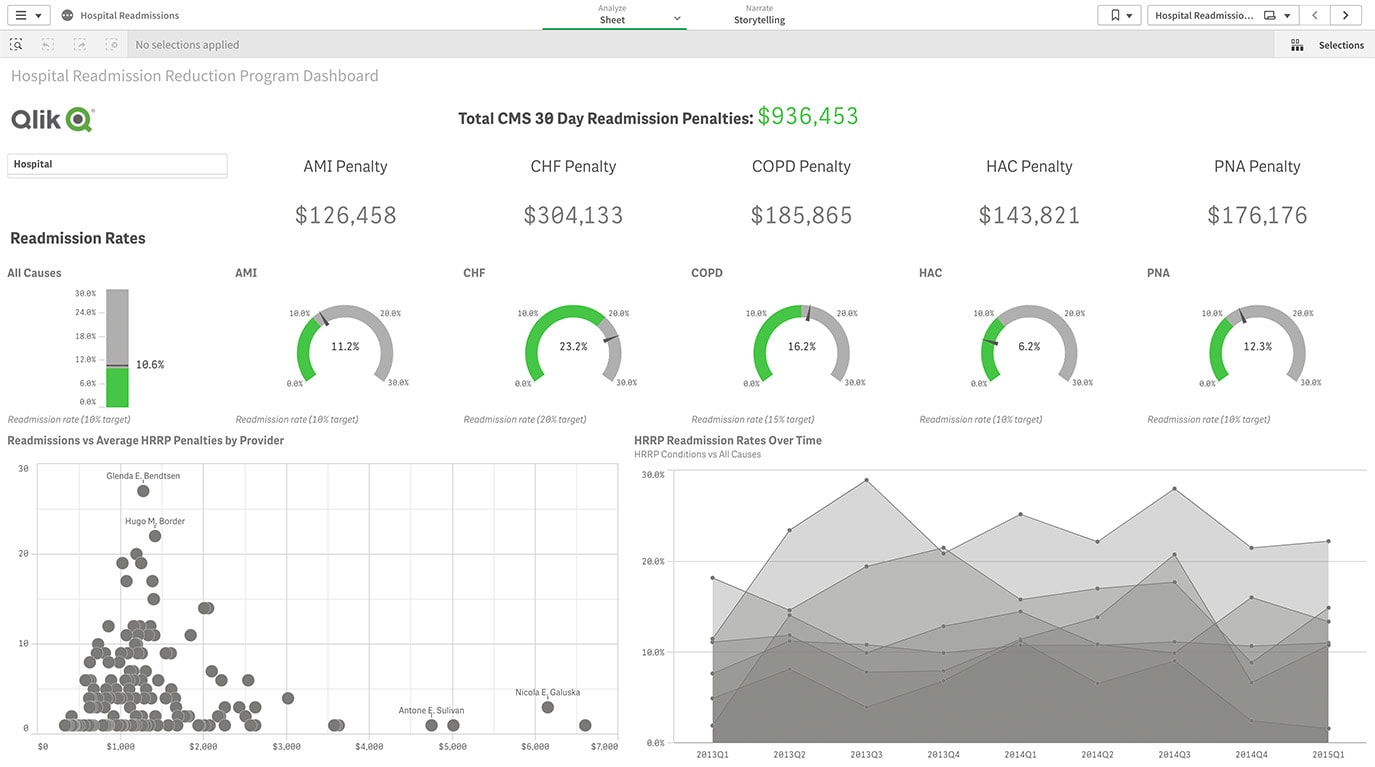Click the Antone E. Sulivan label

[431, 711]
